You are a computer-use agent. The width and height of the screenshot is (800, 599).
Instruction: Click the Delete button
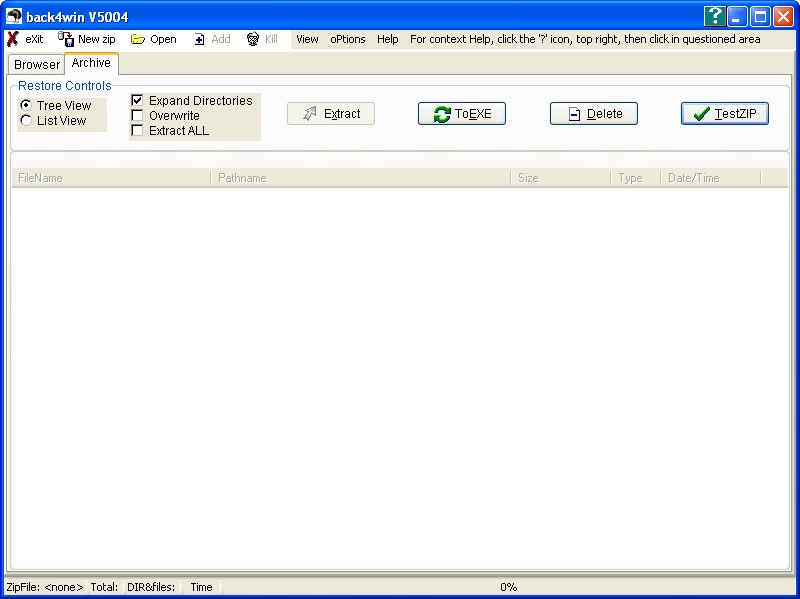click(x=593, y=113)
